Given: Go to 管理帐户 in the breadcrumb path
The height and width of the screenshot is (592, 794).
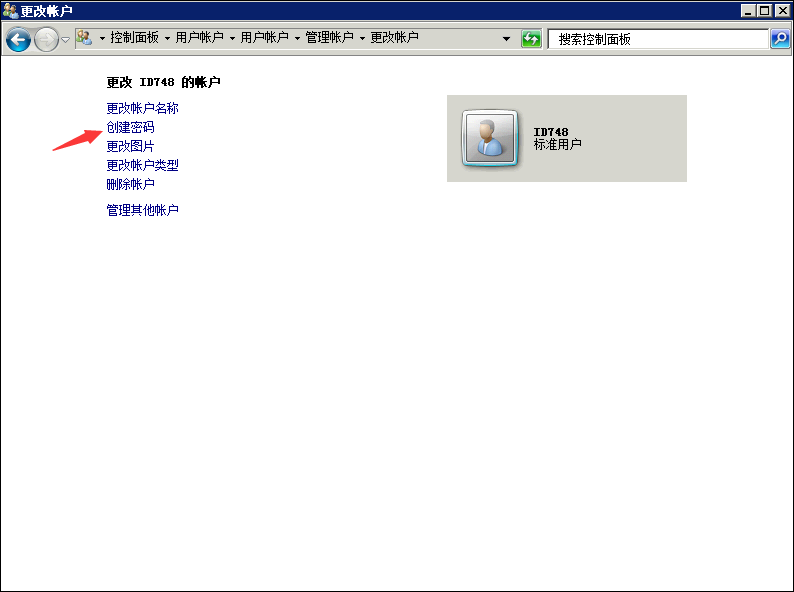Looking at the screenshot, I should [x=329, y=38].
